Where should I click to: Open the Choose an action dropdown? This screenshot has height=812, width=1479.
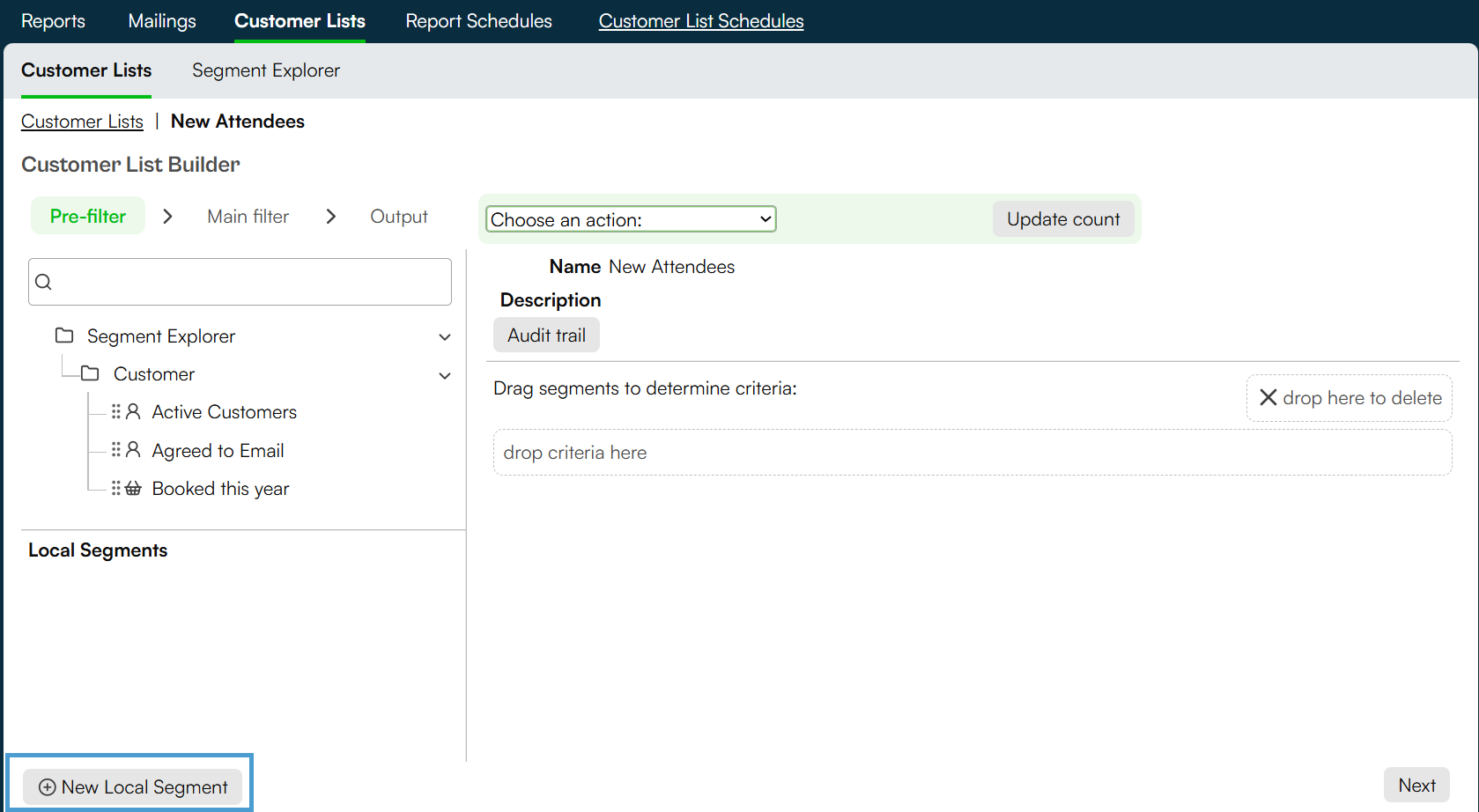[x=631, y=219]
